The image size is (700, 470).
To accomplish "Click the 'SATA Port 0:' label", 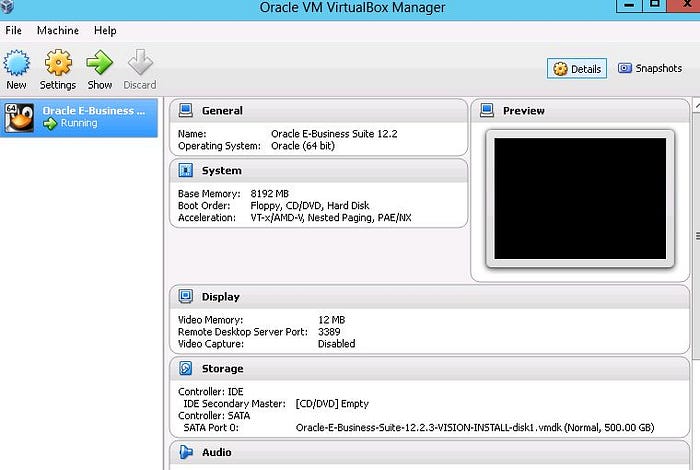I will coord(211,428).
